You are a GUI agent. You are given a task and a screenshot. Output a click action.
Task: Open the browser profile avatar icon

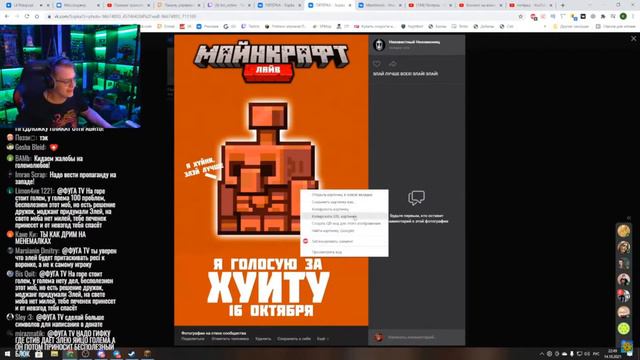623,16
